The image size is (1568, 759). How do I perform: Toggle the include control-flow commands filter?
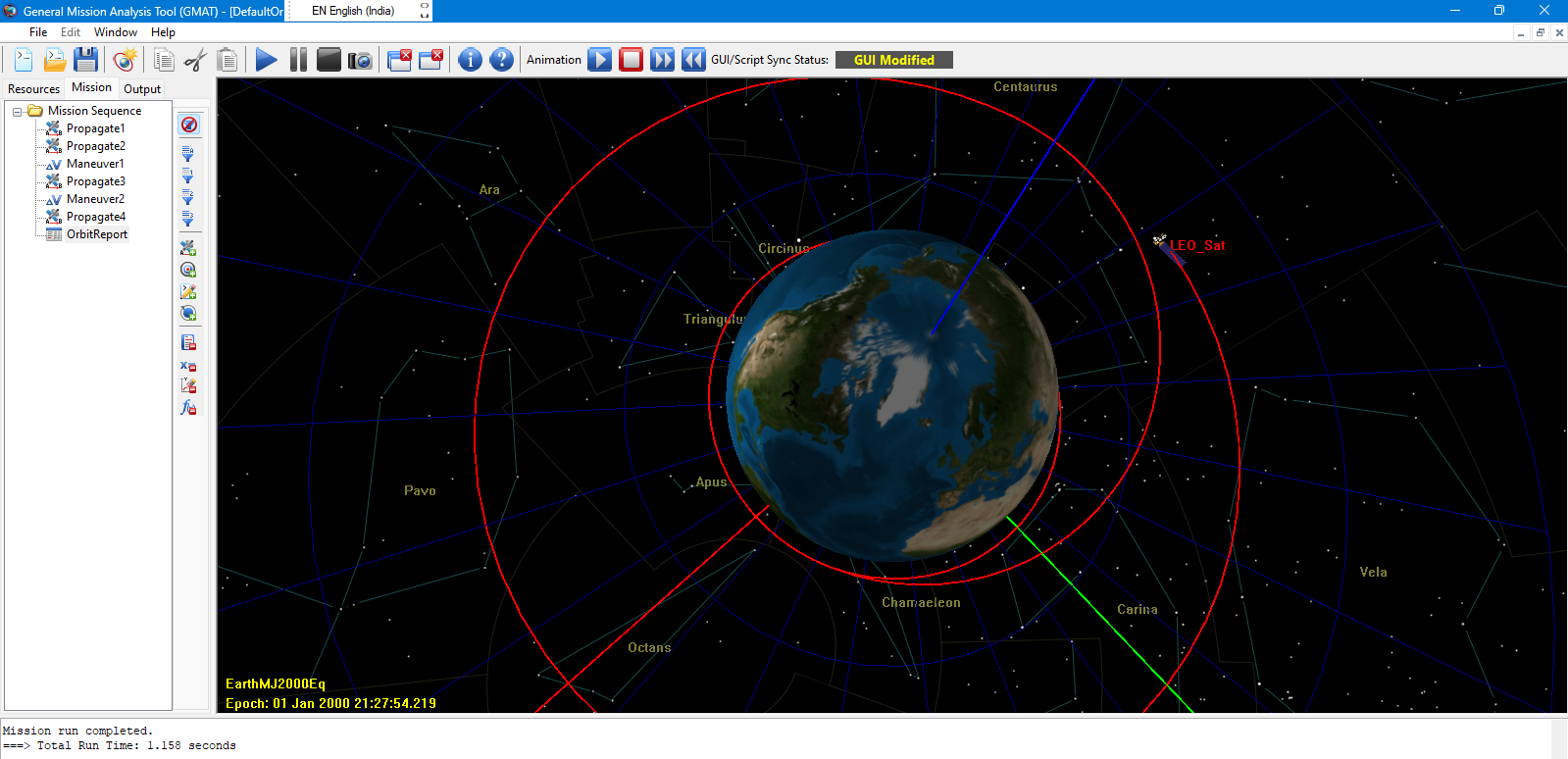click(188, 313)
